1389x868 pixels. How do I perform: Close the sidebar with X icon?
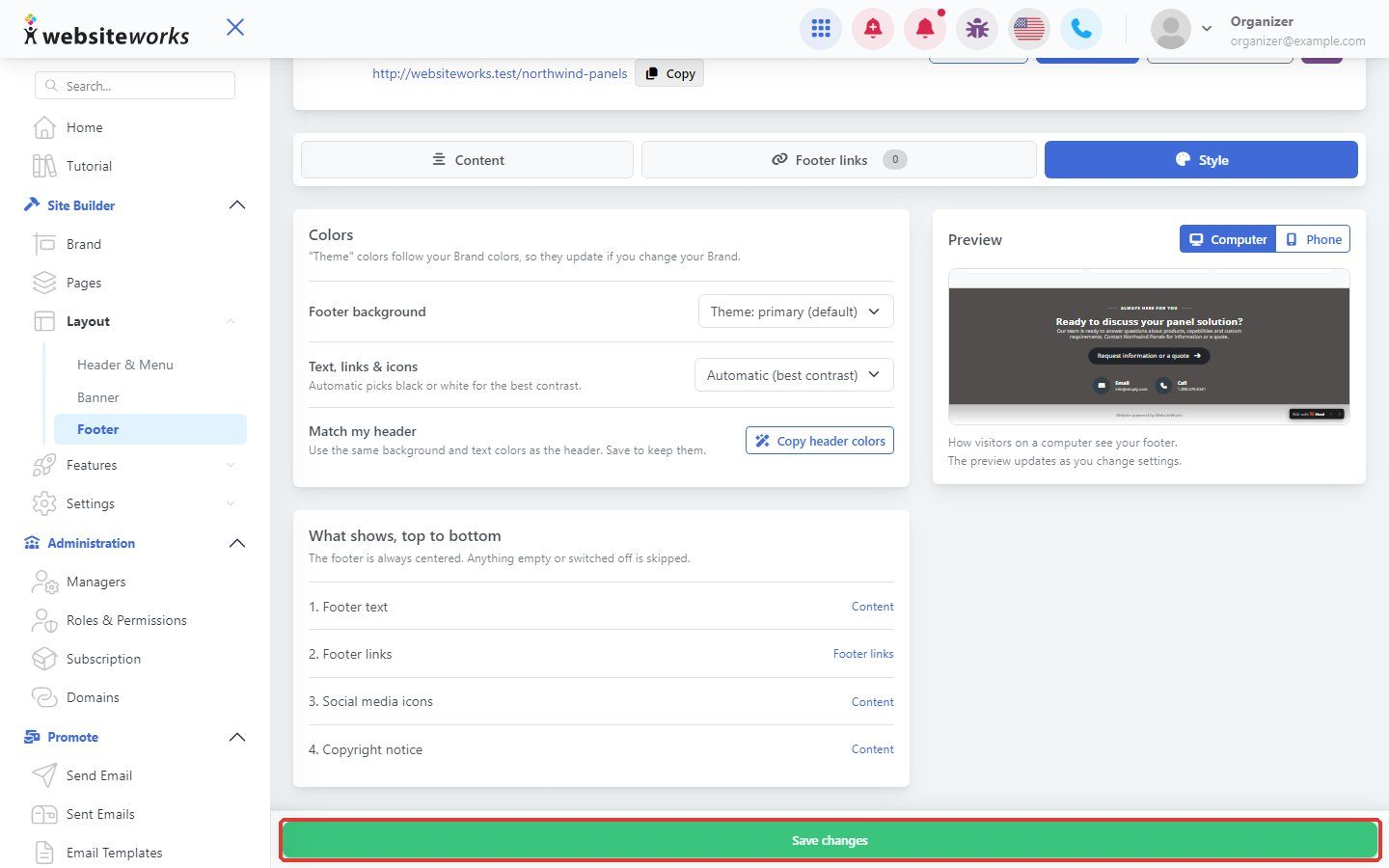point(235,27)
